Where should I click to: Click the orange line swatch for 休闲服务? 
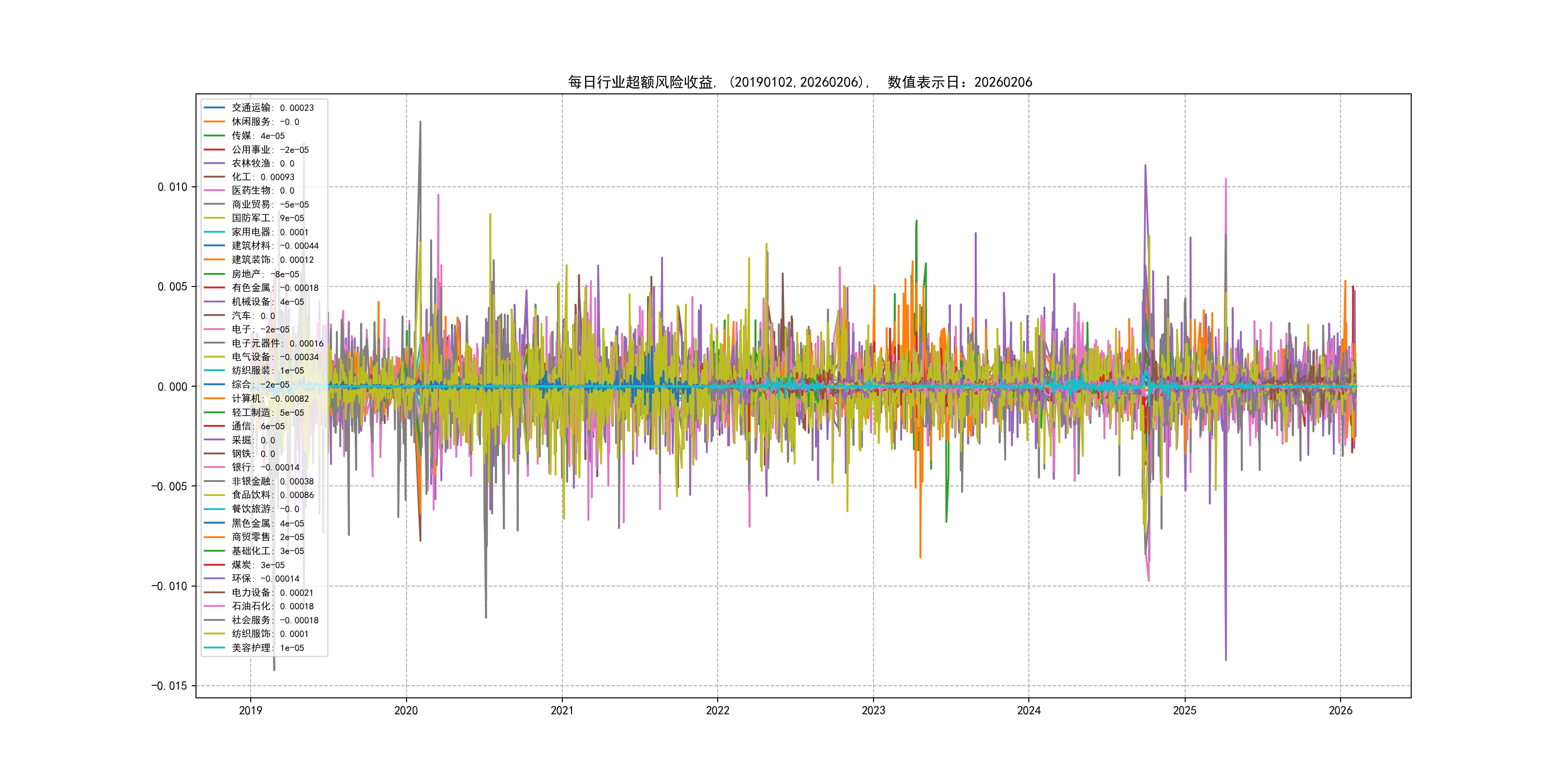214,122
